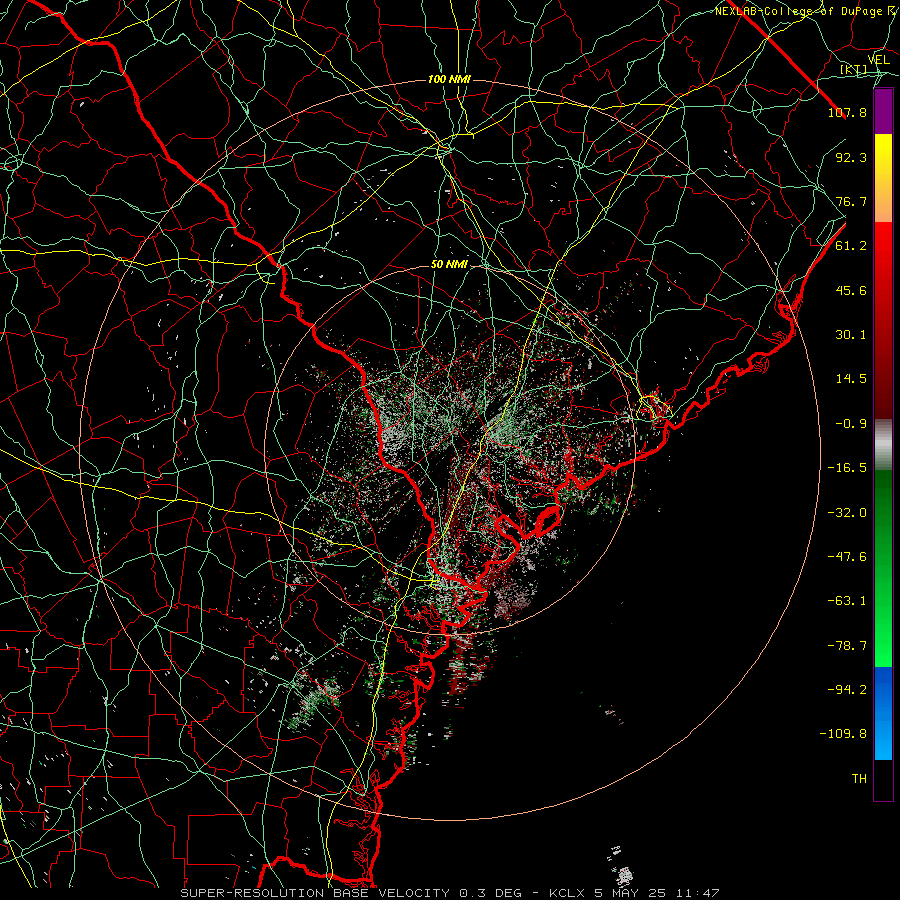The image size is (900, 900).
Task: Click the blue segment of the velocity color bar
Action: 883,713
